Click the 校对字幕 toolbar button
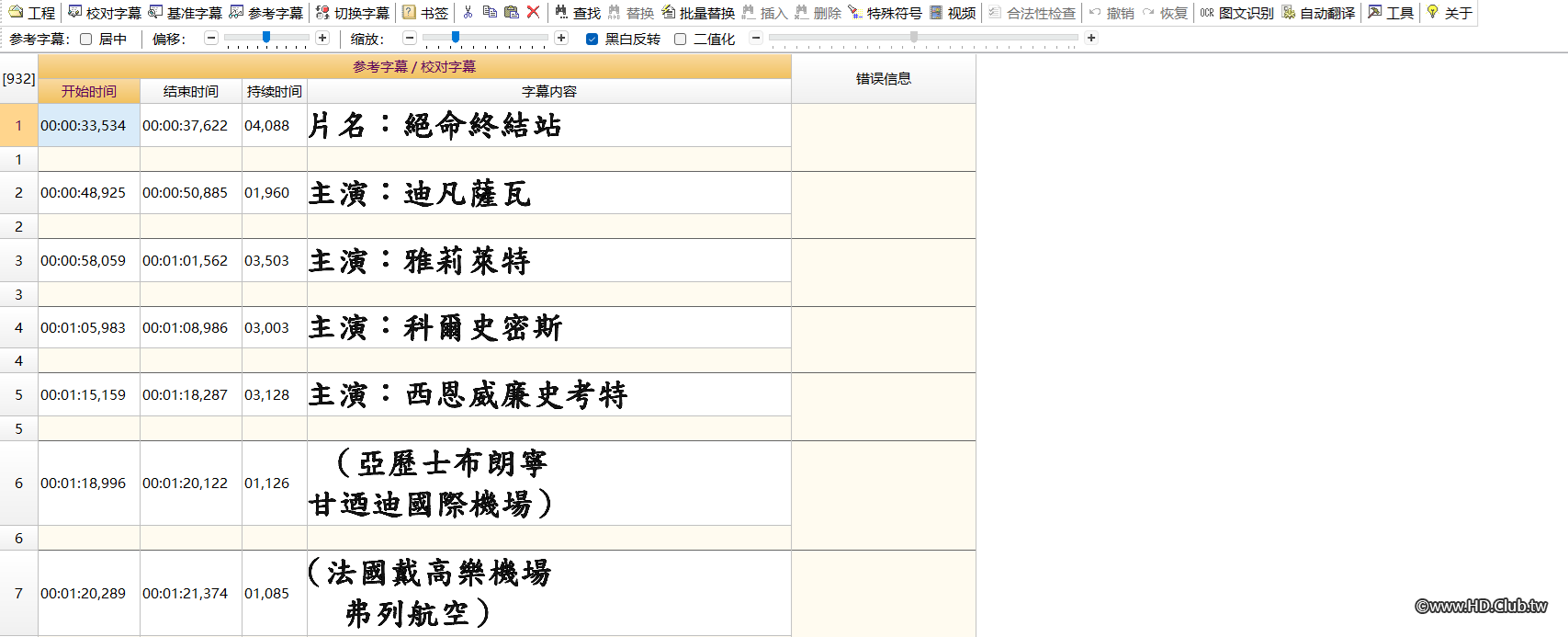The image size is (1568, 637). click(104, 13)
